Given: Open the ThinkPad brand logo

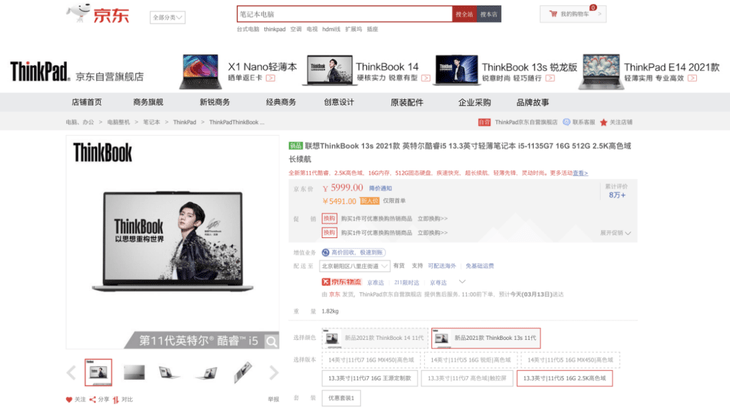Looking at the screenshot, I should pos(39,71).
